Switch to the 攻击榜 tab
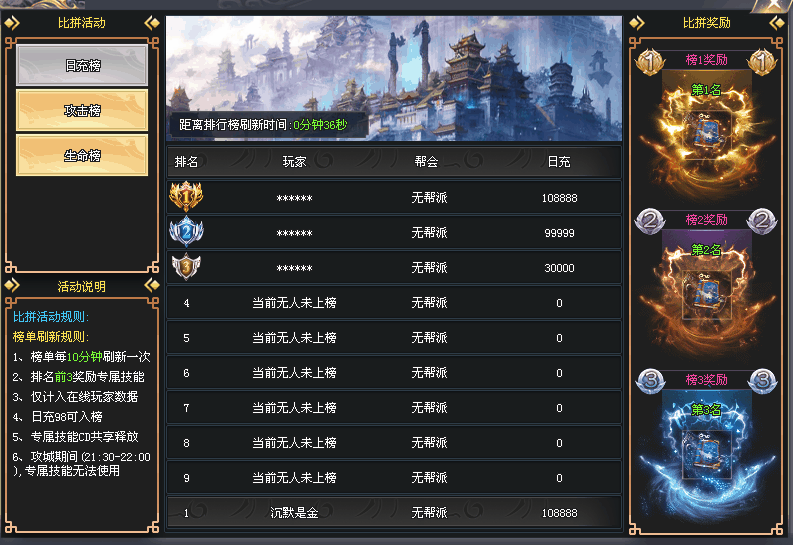 click(x=82, y=110)
